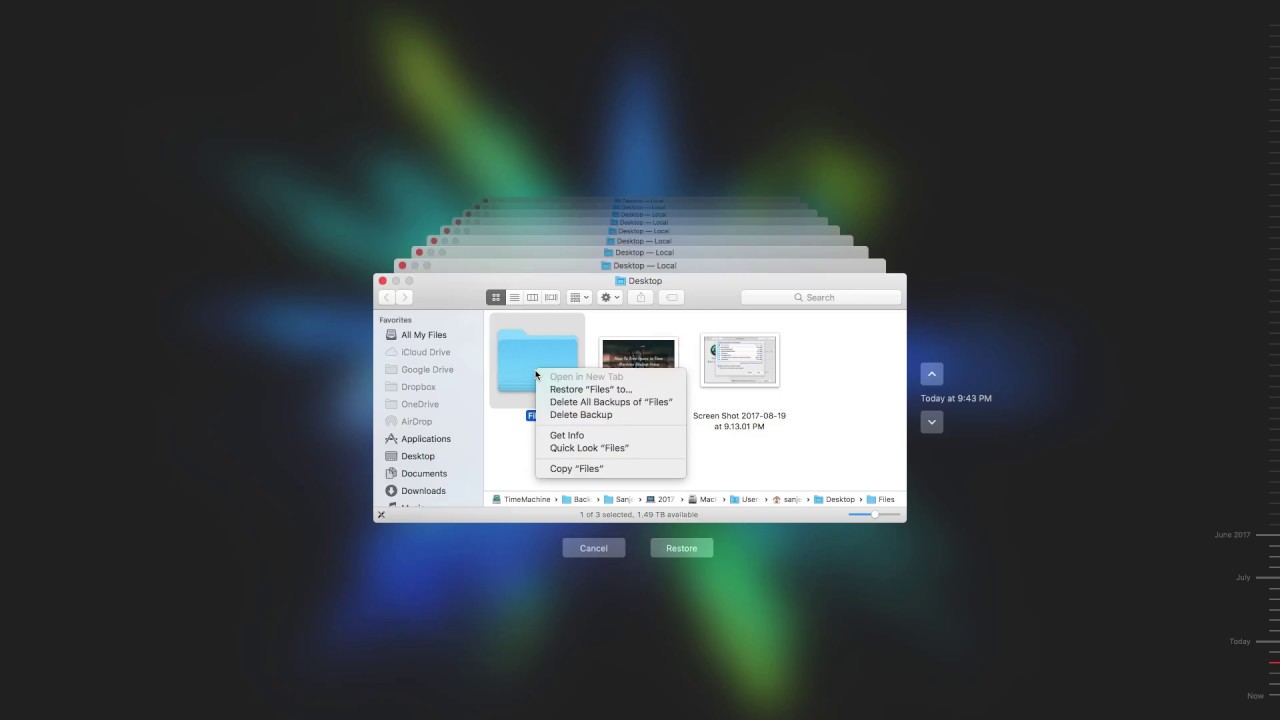
Task: Switch to list view
Action: pos(514,297)
